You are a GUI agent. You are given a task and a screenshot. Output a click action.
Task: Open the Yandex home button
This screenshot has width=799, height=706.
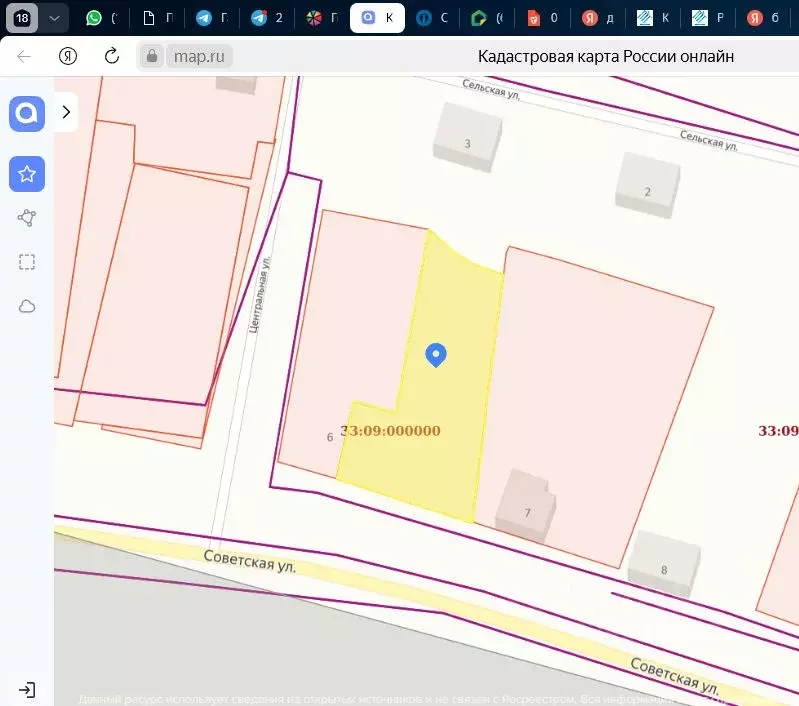(x=68, y=56)
